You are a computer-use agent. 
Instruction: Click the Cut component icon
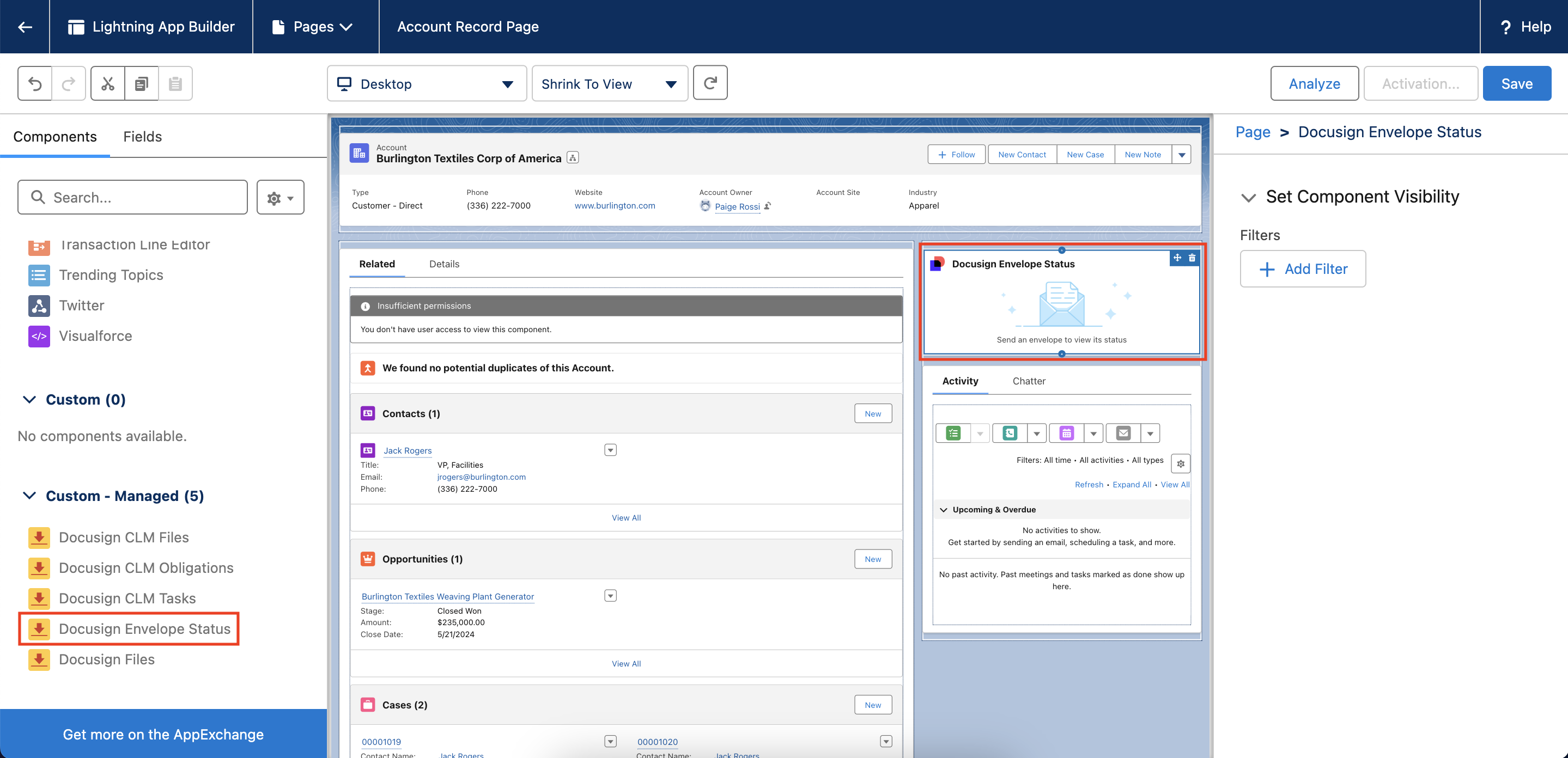[108, 83]
